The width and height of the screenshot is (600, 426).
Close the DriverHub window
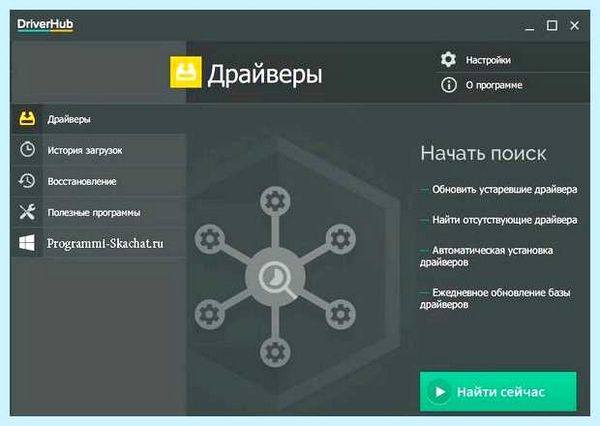click(x=574, y=25)
